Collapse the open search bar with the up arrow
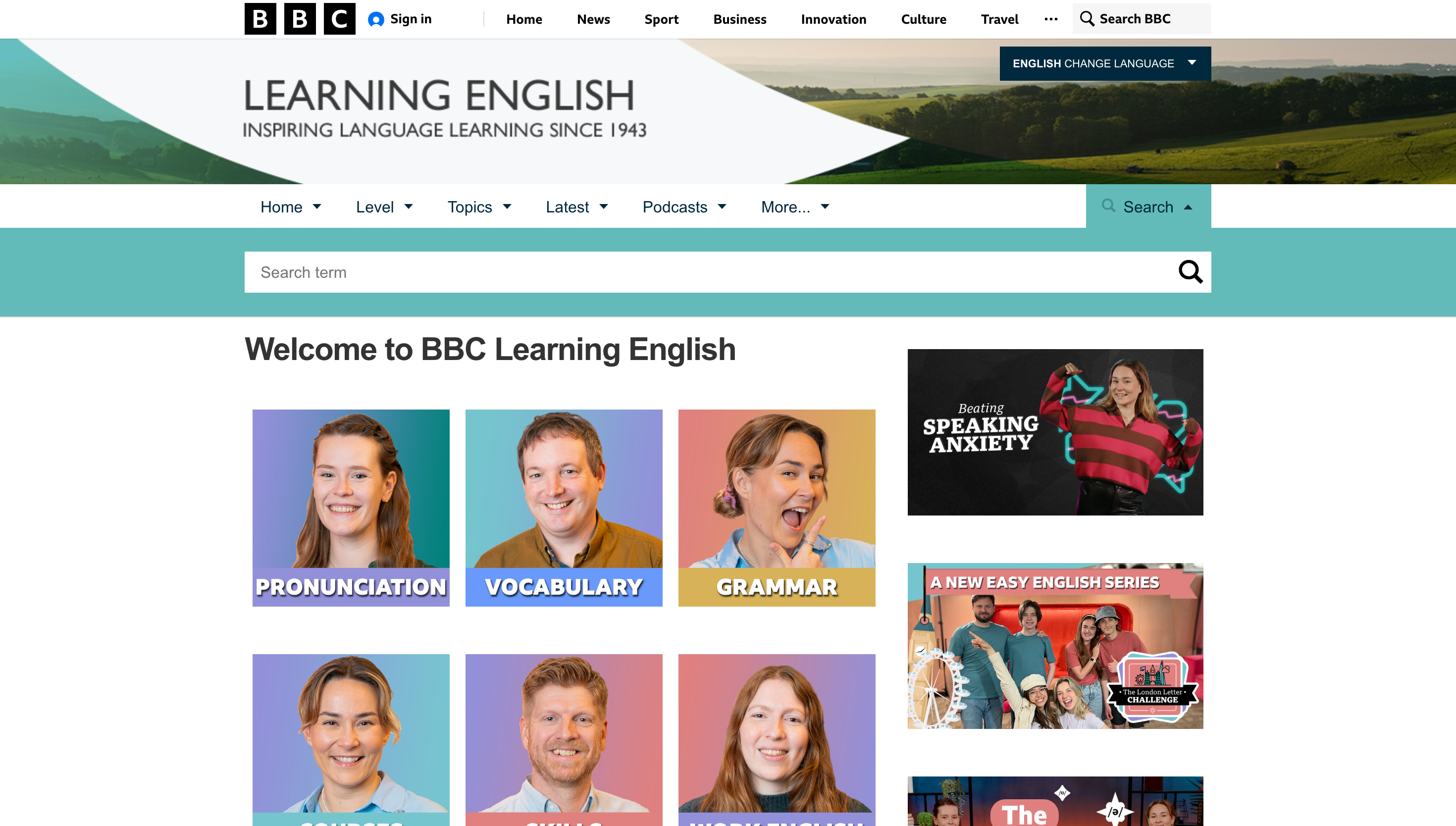Viewport: 1456px width, 826px height. click(1187, 206)
